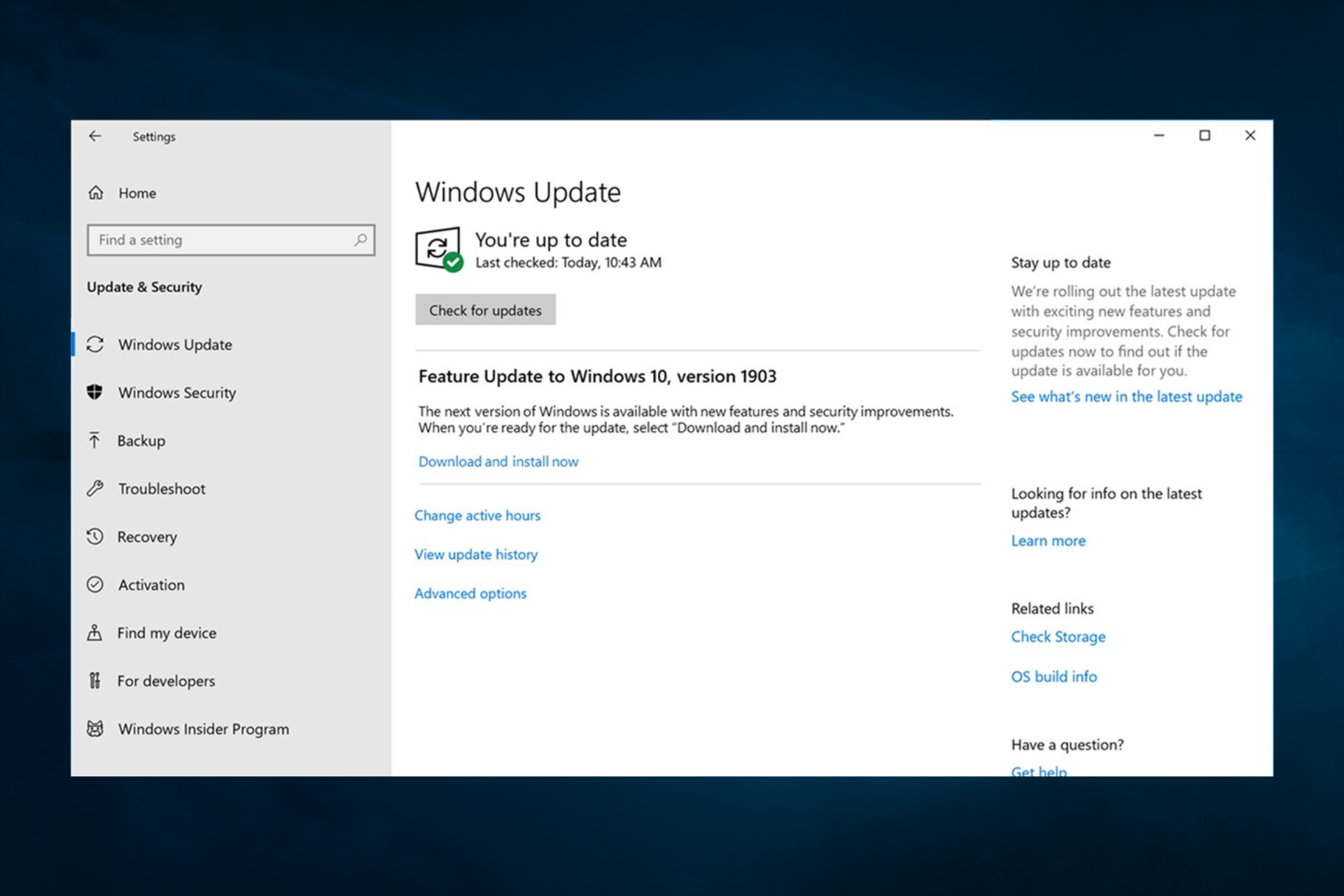Click Download and install now link
Screen dimensions: 1344x896
(498, 461)
